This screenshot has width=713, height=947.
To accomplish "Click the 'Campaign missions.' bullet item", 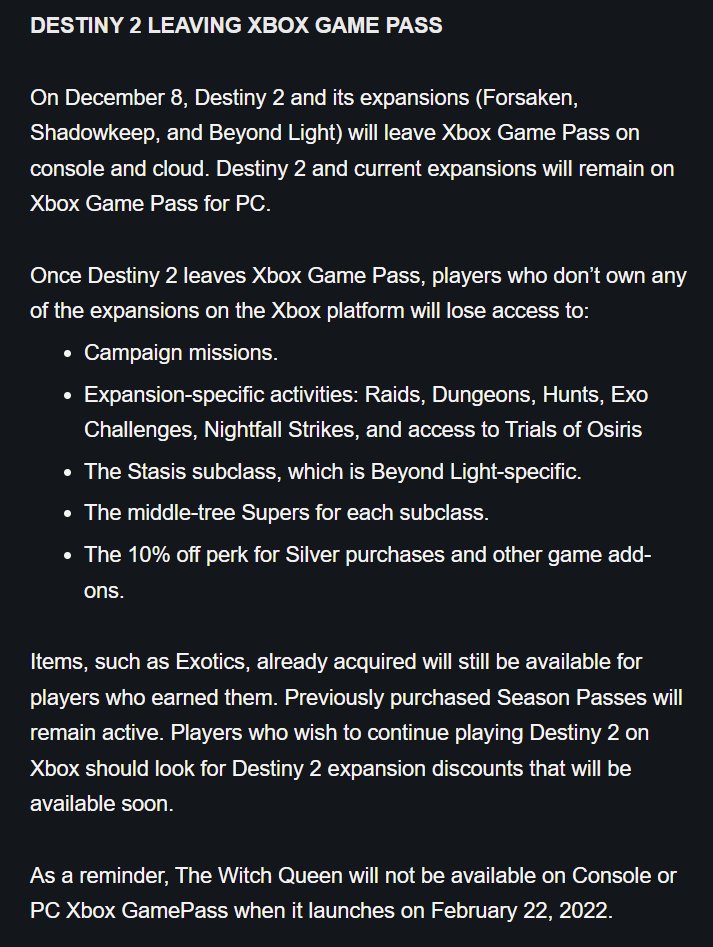I will coord(181,353).
